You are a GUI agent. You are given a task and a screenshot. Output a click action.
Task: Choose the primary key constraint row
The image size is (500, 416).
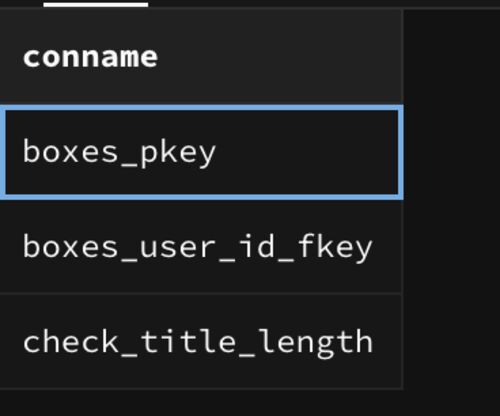tap(201, 152)
